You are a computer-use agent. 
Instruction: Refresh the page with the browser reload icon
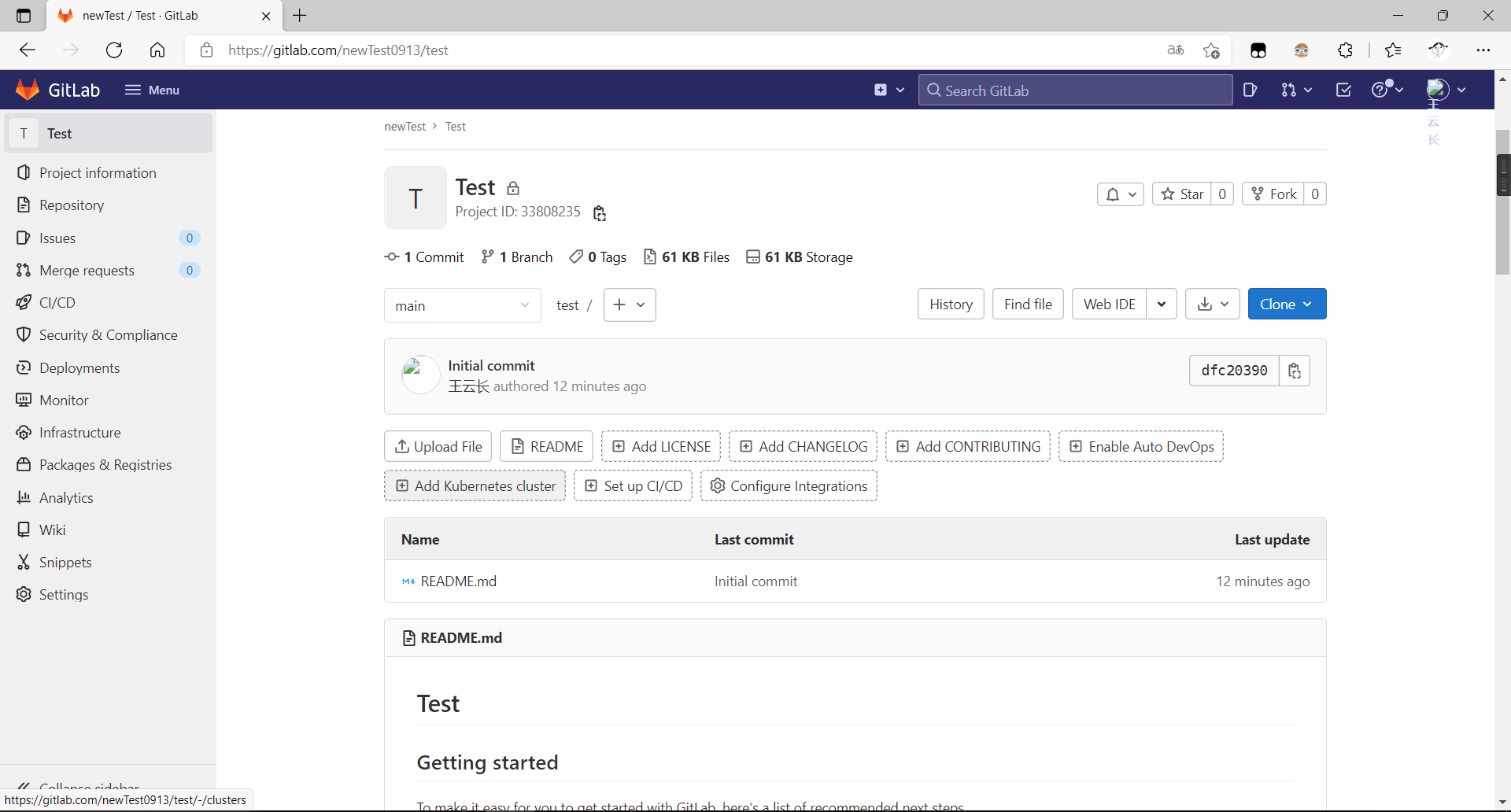(114, 50)
